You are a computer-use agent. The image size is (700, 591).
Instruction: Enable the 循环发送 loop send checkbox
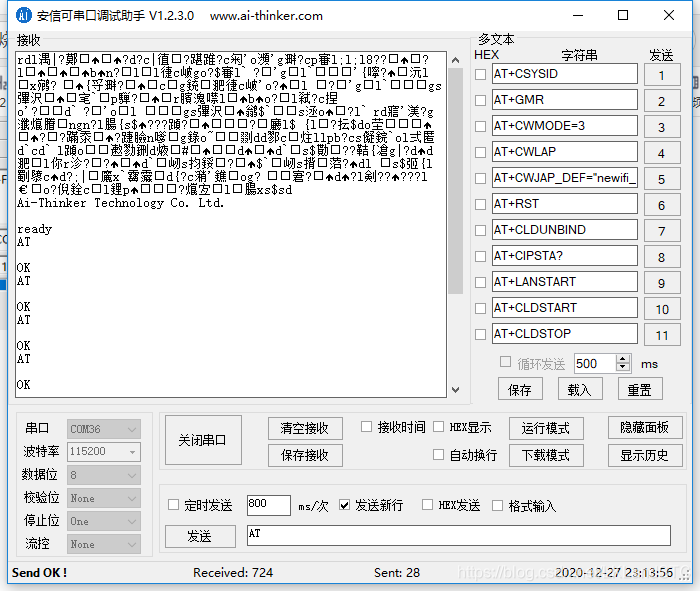(505, 362)
